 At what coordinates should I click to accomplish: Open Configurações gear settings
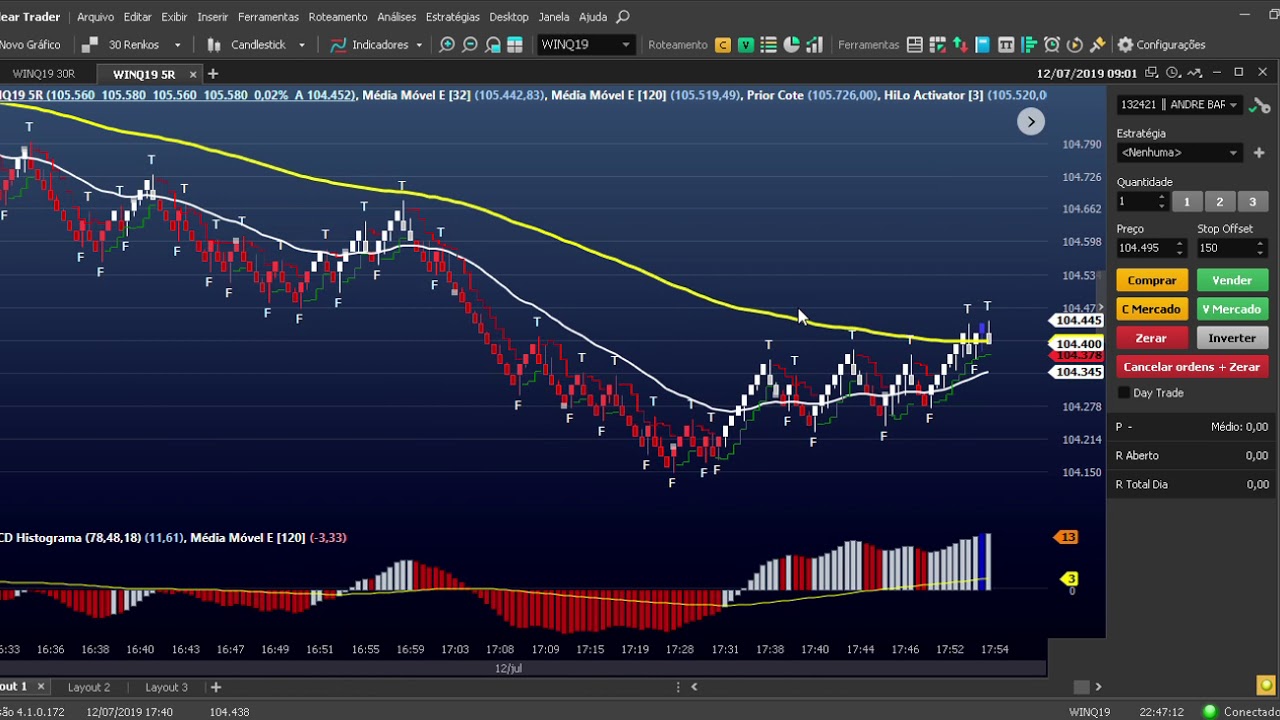point(1161,45)
